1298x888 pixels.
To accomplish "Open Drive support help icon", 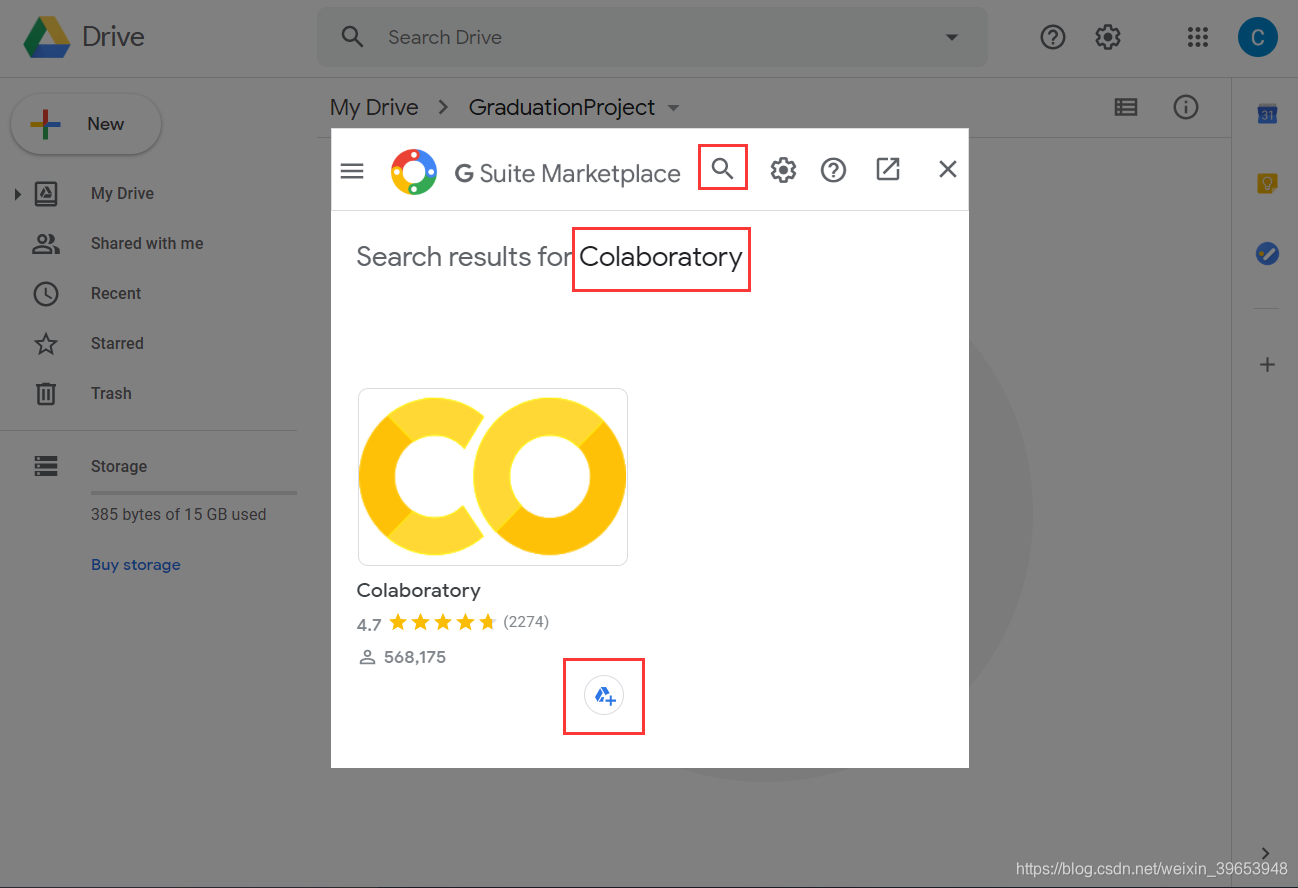I will point(1053,37).
